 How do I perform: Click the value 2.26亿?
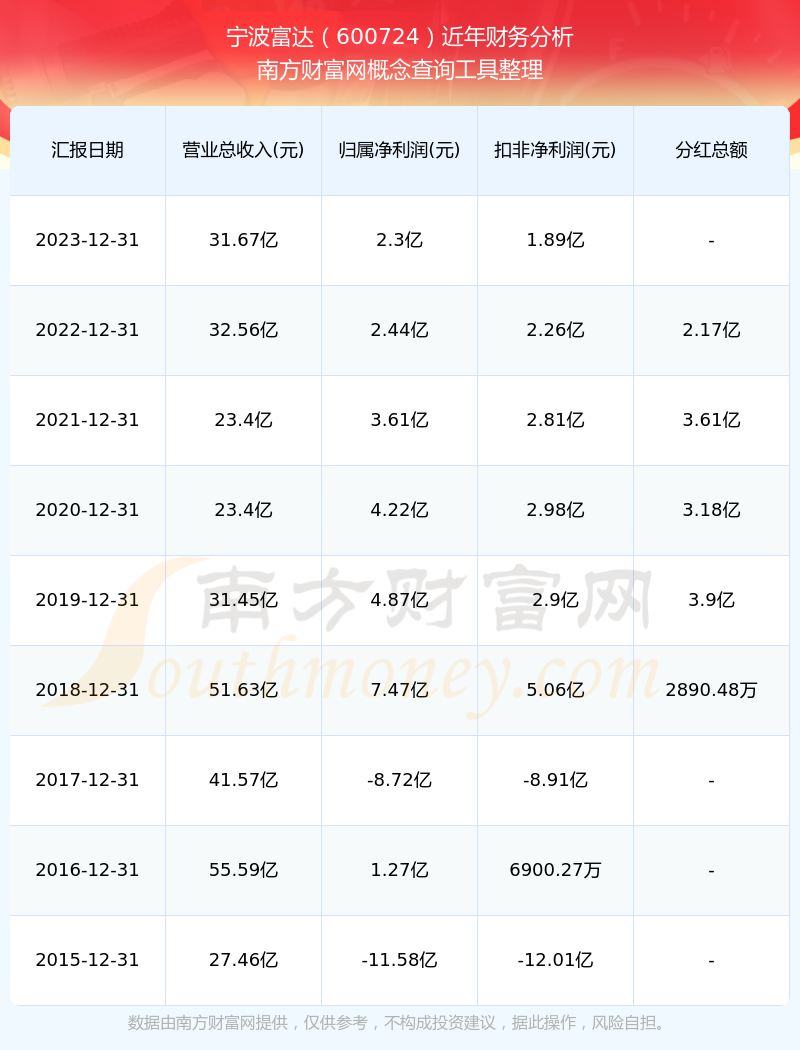(x=556, y=330)
